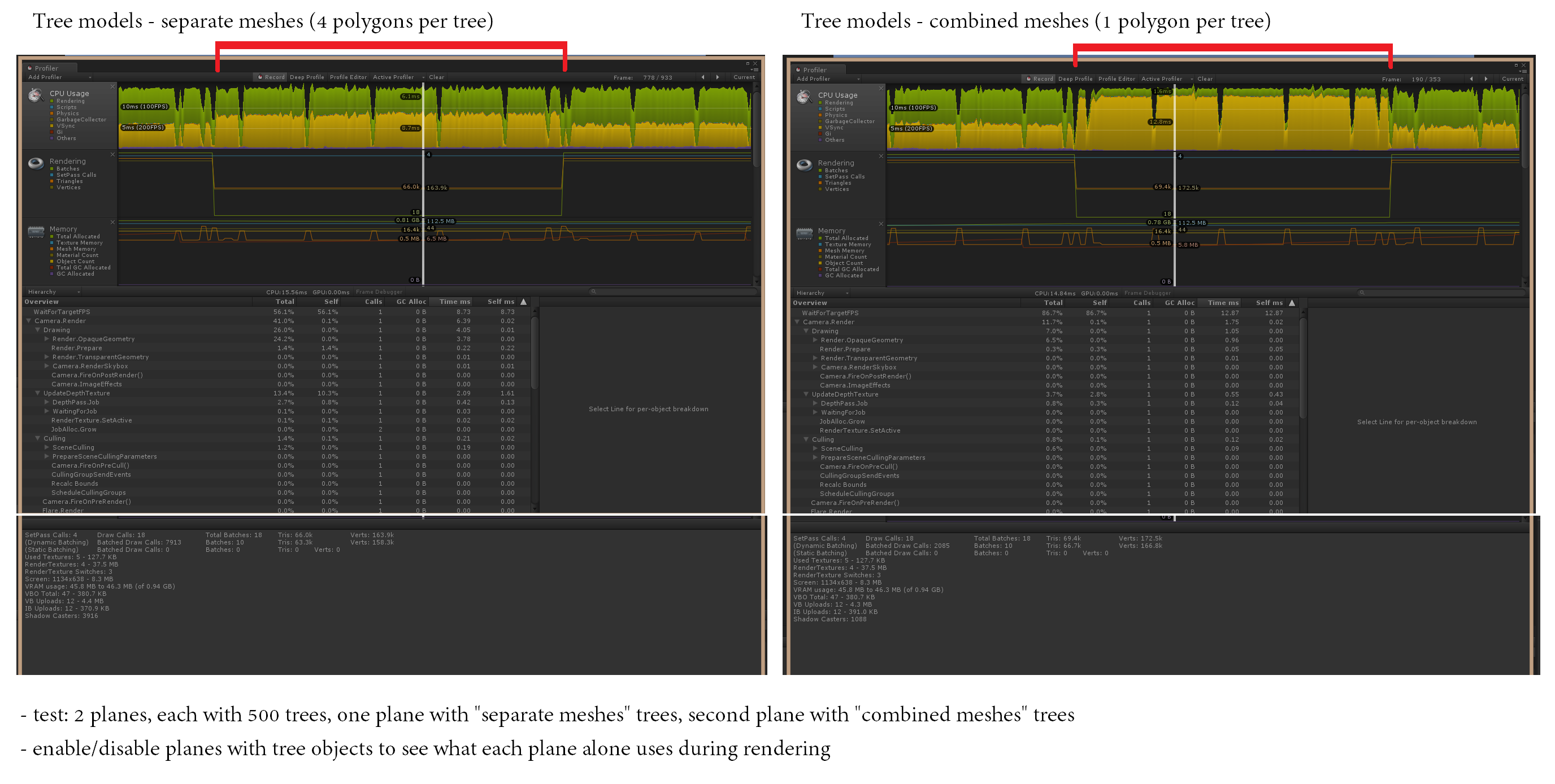Close Rendering module in right profiler
Viewport: 1555px width, 784px height.
(881, 156)
